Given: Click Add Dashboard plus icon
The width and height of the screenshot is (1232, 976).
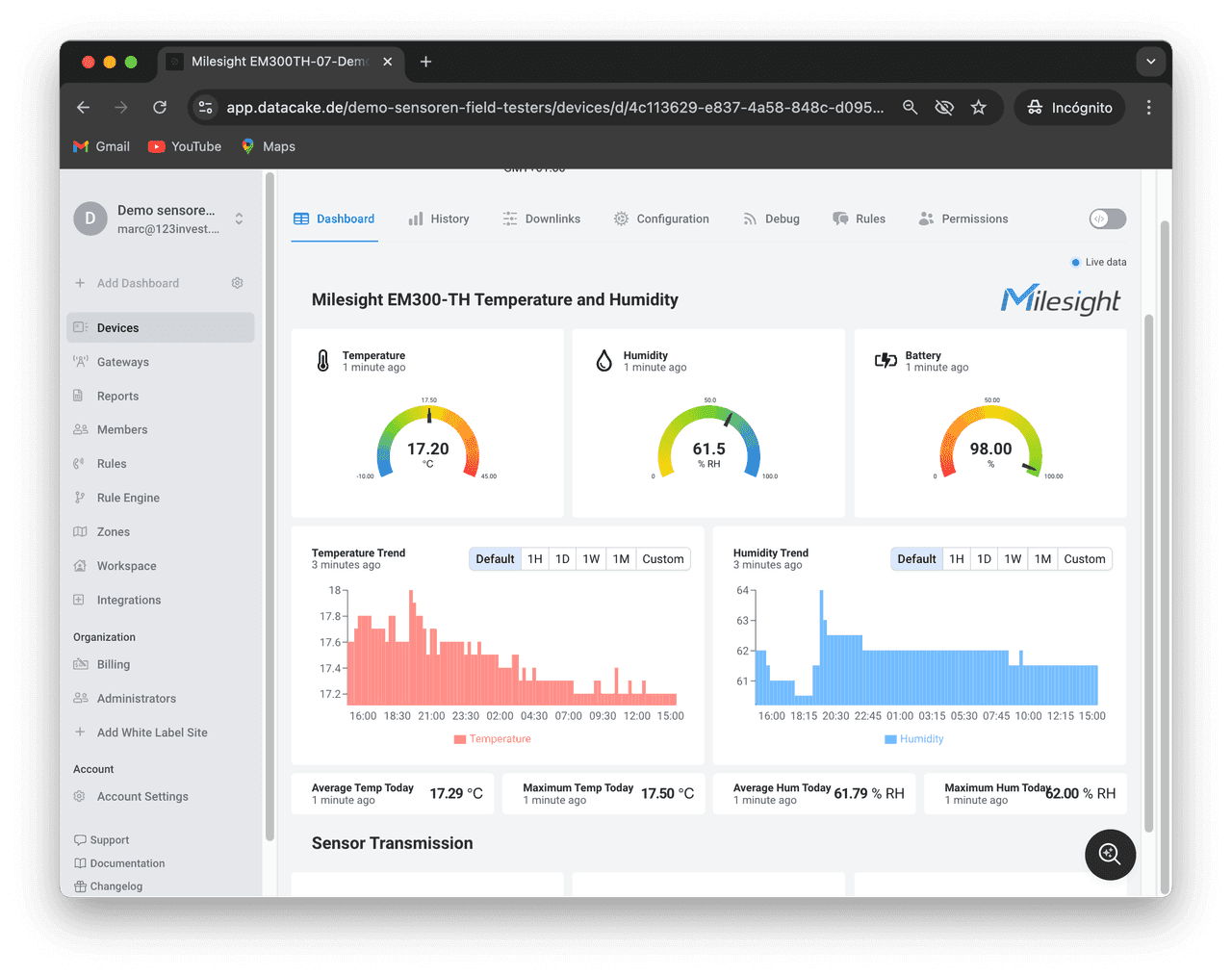Looking at the screenshot, I should [80, 283].
